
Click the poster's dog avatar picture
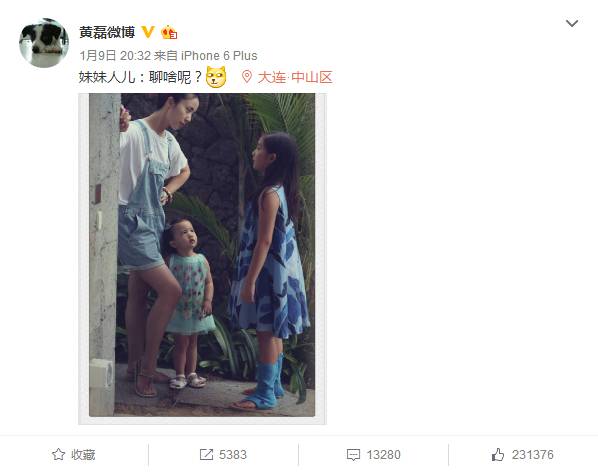click(x=44, y=43)
